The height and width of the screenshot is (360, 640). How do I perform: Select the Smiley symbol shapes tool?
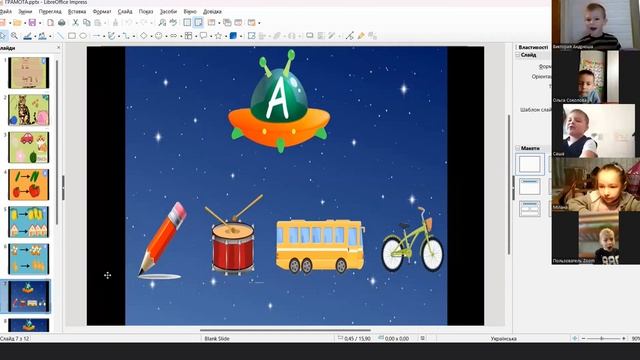click(158, 36)
